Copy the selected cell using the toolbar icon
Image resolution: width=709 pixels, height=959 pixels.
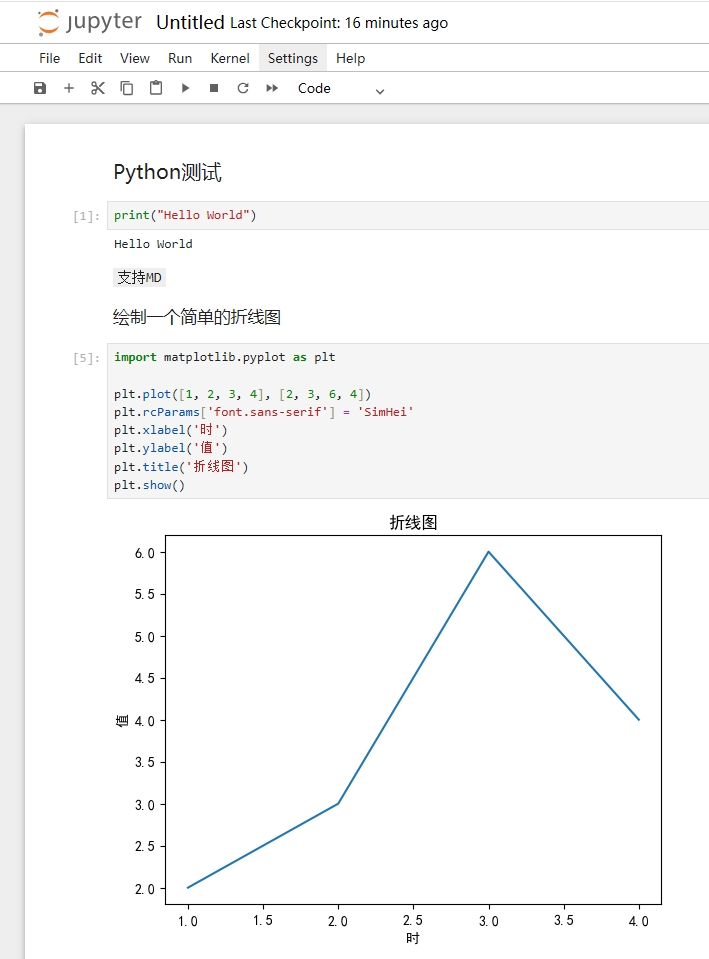(x=127, y=88)
